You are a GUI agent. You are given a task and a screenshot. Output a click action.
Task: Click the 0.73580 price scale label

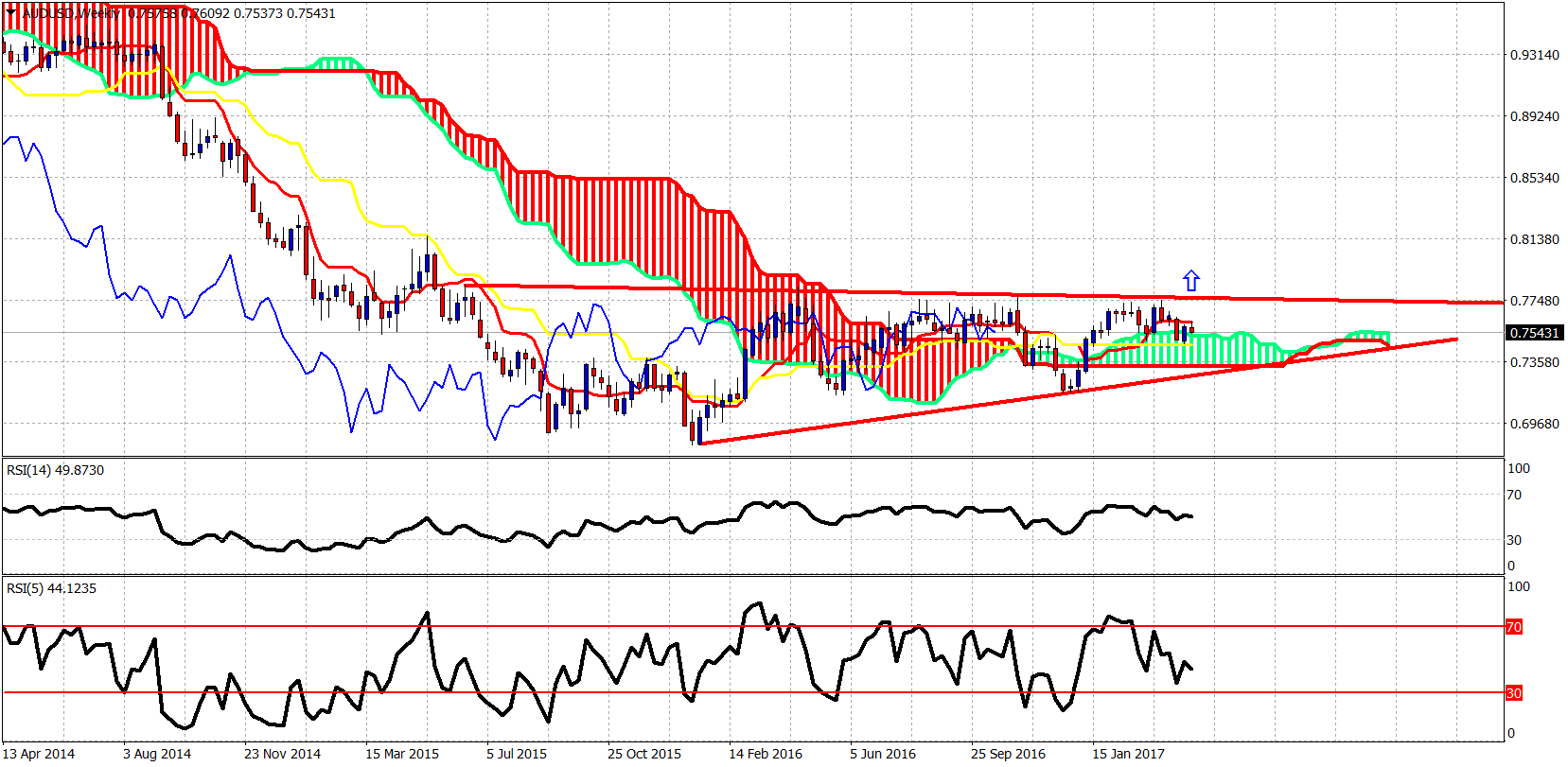(x=1534, y=362)
